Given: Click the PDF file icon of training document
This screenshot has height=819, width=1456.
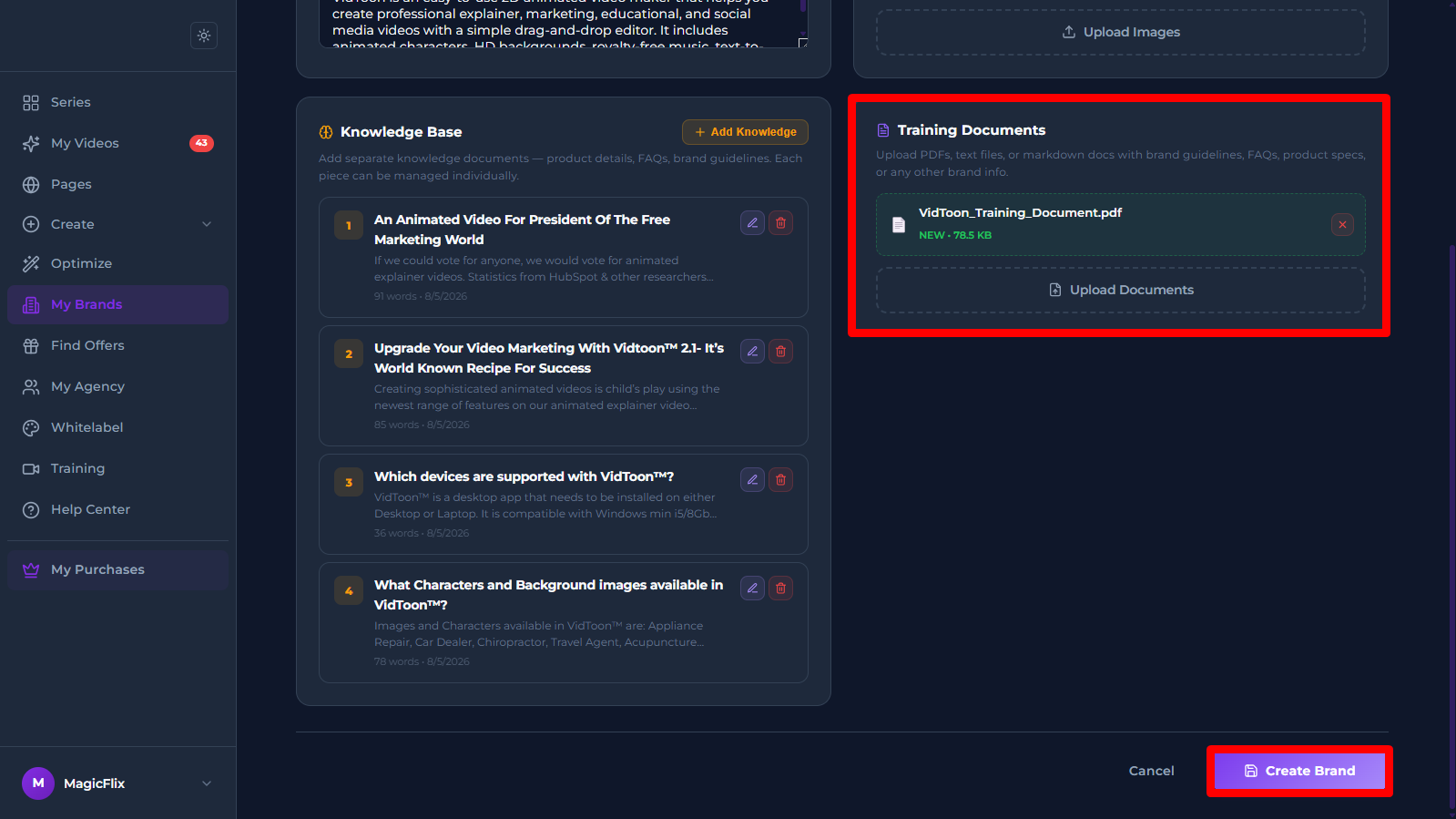Looking at the screenshot, I should coord(899,225).
